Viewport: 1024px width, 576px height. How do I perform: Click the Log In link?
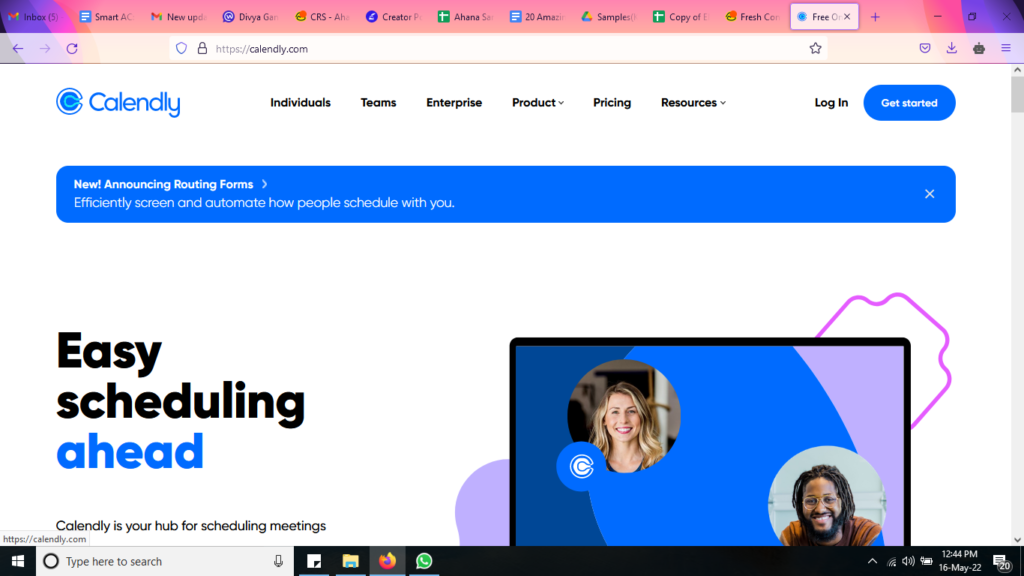[x=831, y=103]
